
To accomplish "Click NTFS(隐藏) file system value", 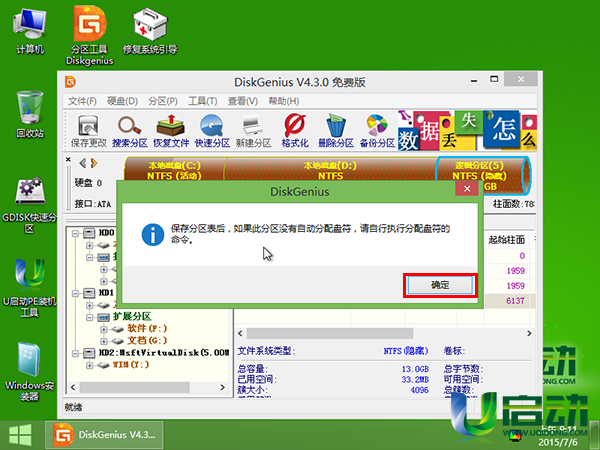I will click(x=406, y=351).
